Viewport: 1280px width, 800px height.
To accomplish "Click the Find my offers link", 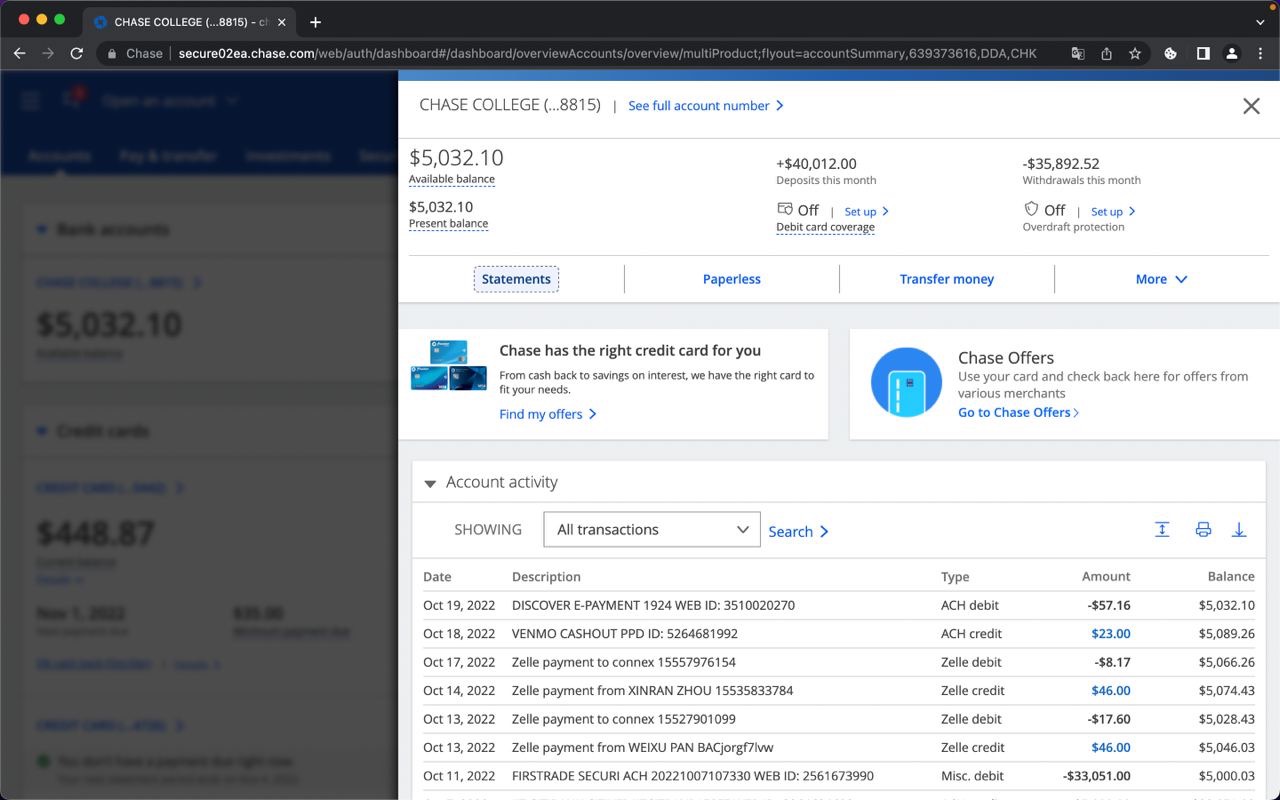I will [x=547, y=414].
